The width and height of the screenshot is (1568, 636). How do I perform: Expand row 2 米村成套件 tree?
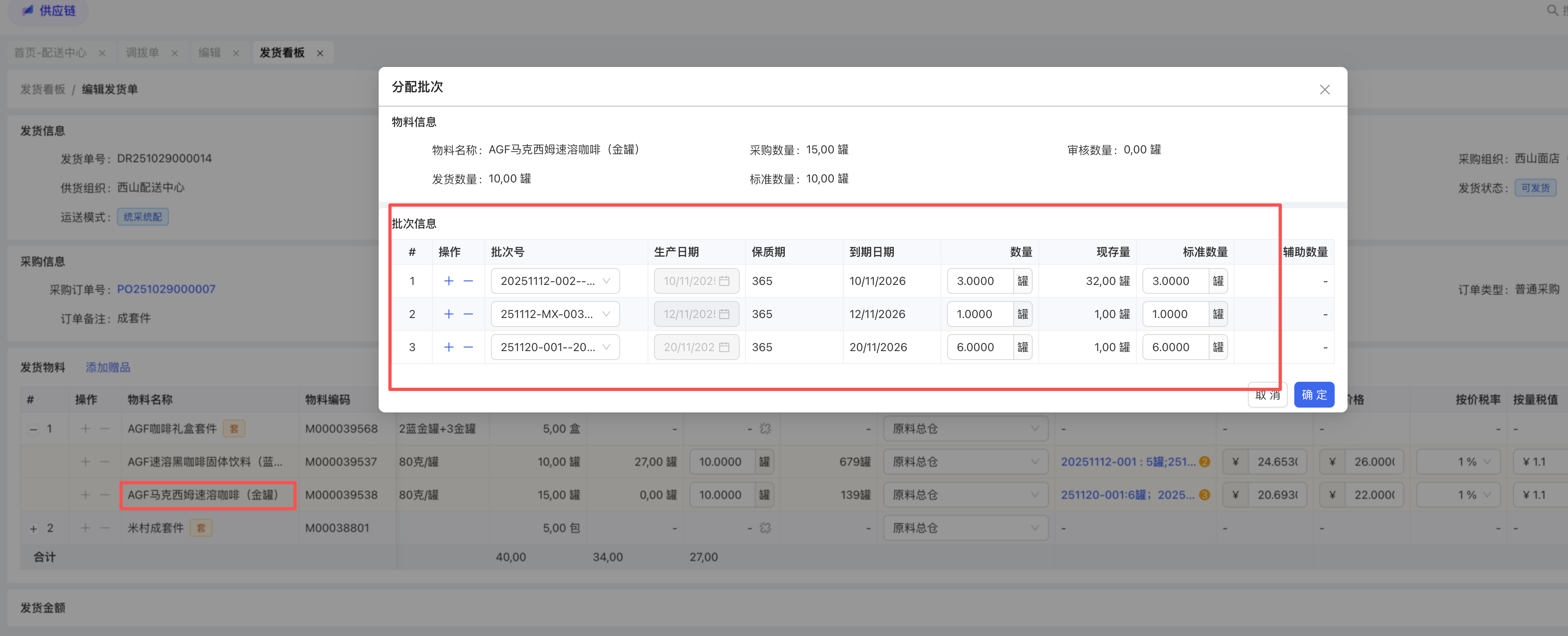tap(34, 528)
